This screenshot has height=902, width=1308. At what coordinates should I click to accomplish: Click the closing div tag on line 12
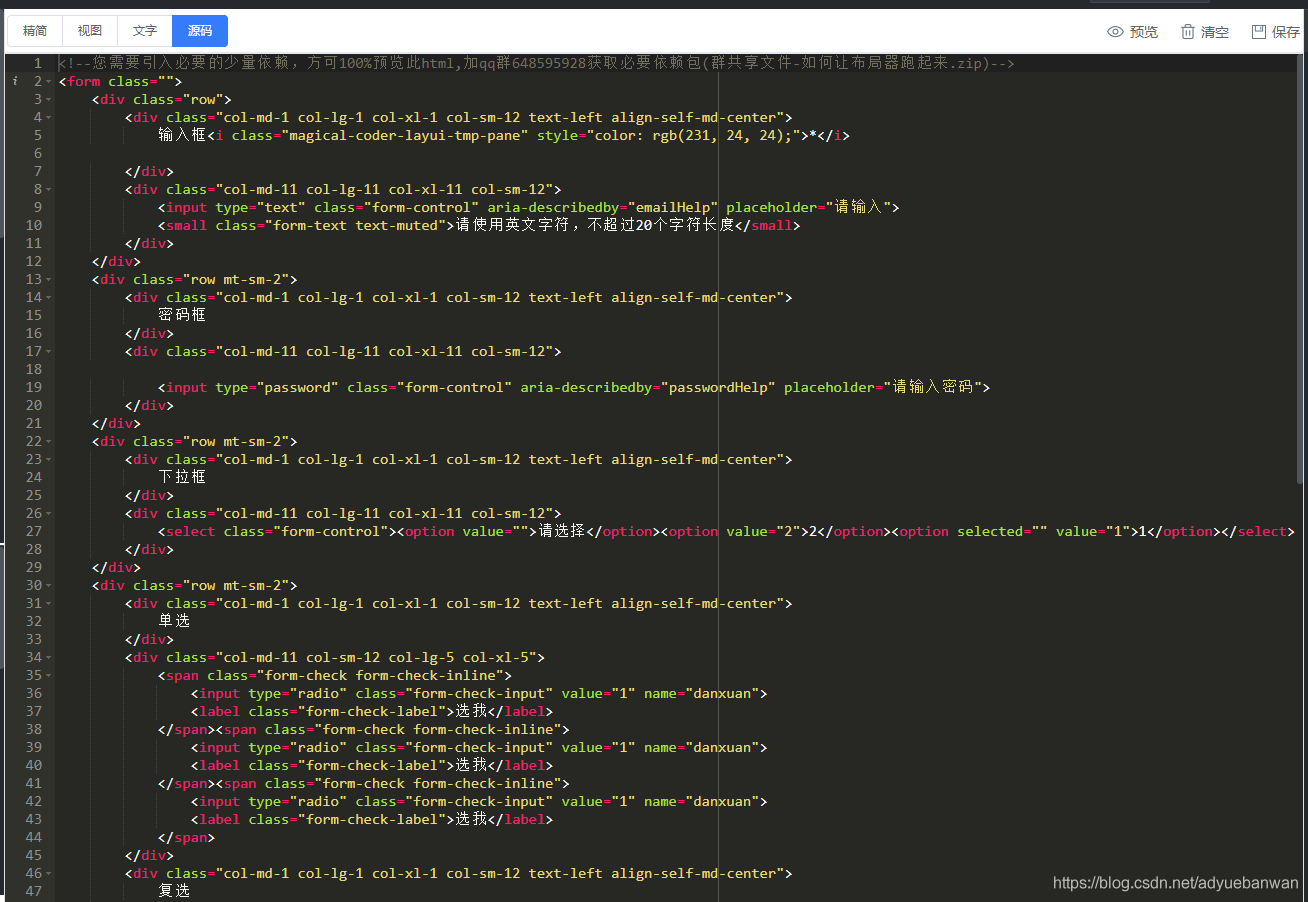click(116, 261)
